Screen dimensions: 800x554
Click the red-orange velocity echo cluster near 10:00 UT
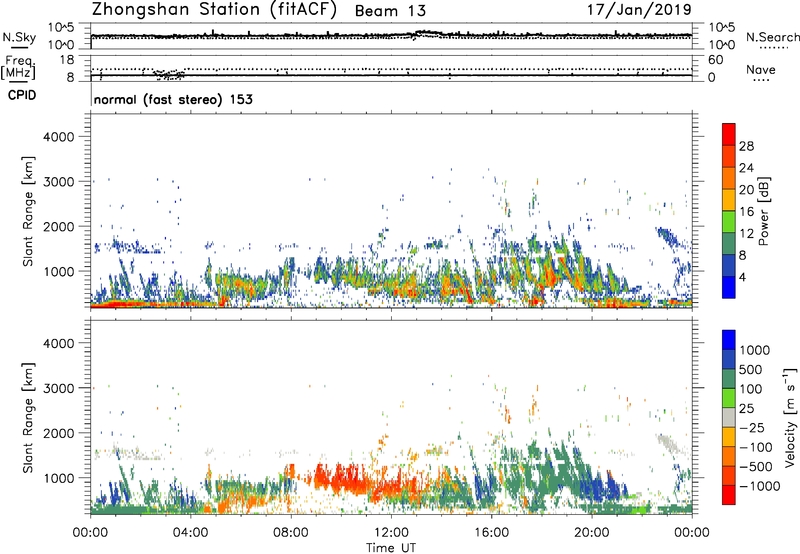(339, 477)
